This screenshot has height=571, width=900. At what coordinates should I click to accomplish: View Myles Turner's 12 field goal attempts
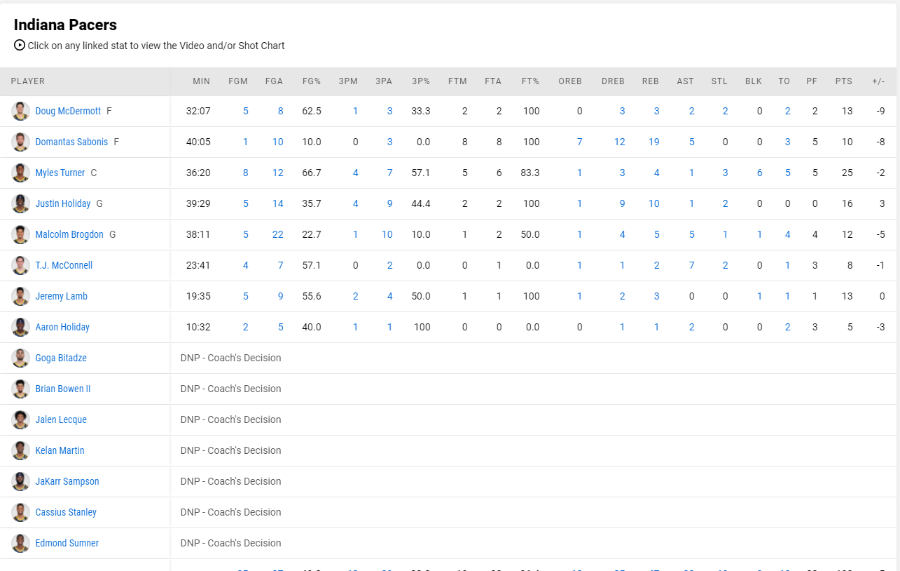(278, 173)
